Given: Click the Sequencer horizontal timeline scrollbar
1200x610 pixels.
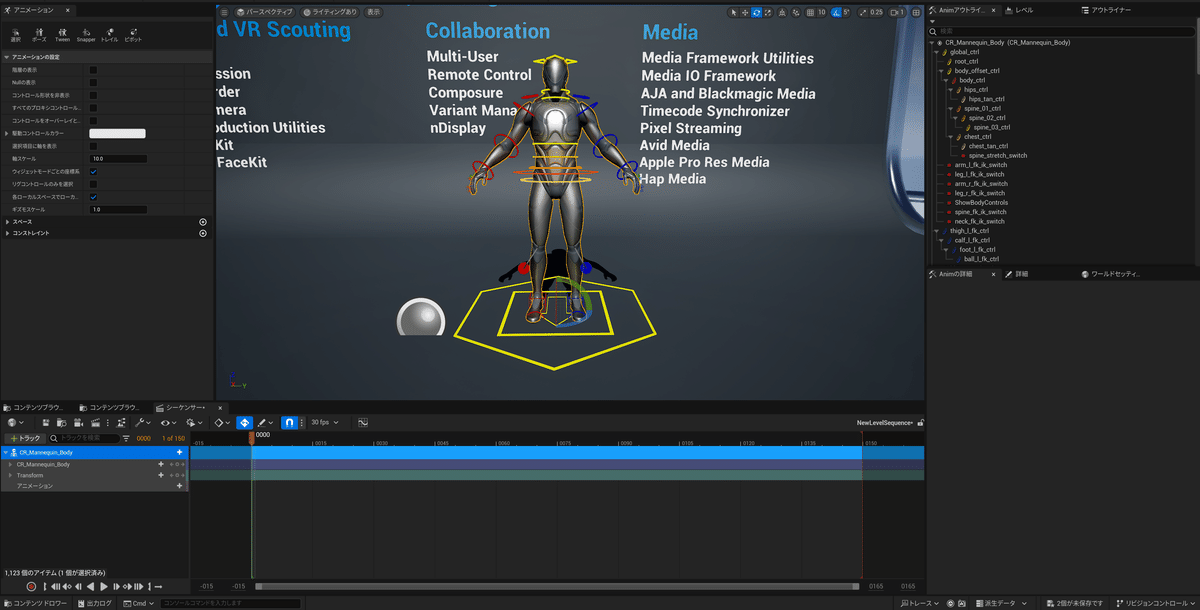Looking at the screenshot, I should click(x=557, y=586).
